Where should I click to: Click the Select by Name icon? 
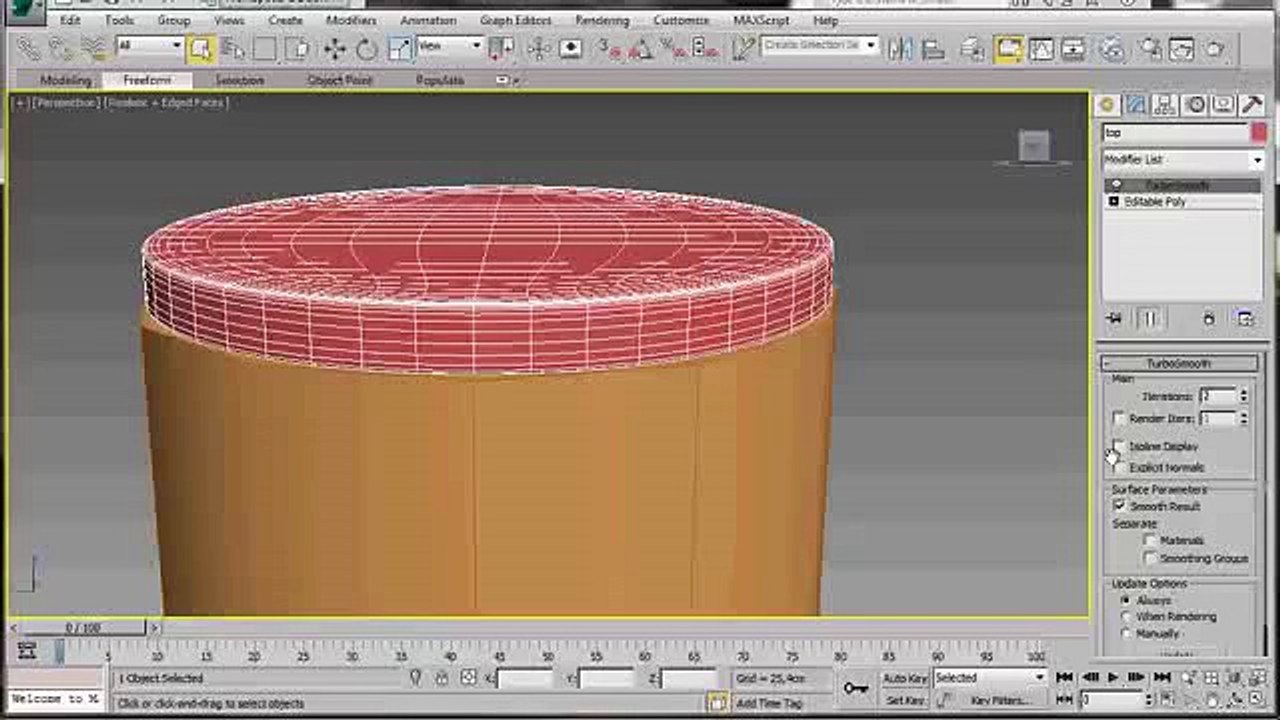[x=233, y=48]
